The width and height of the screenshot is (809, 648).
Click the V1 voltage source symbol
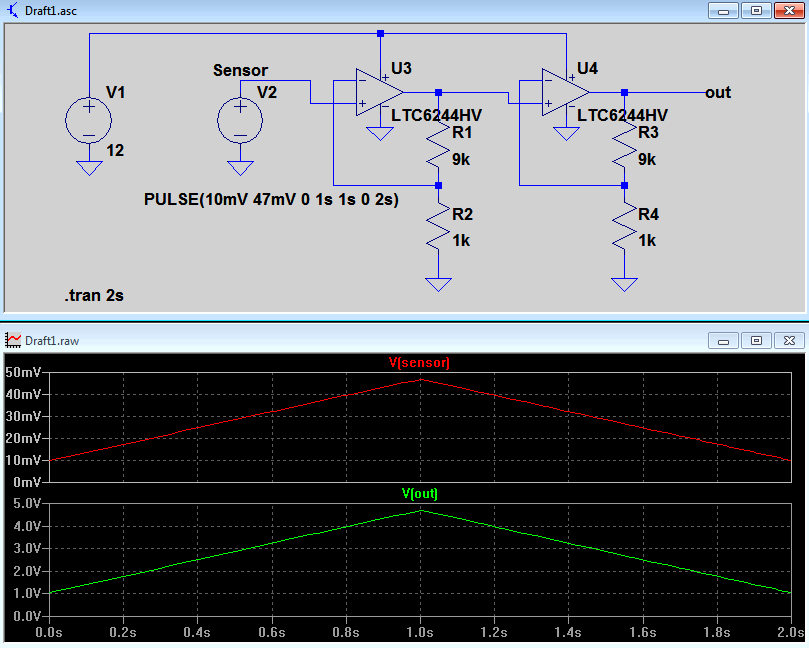89,121
